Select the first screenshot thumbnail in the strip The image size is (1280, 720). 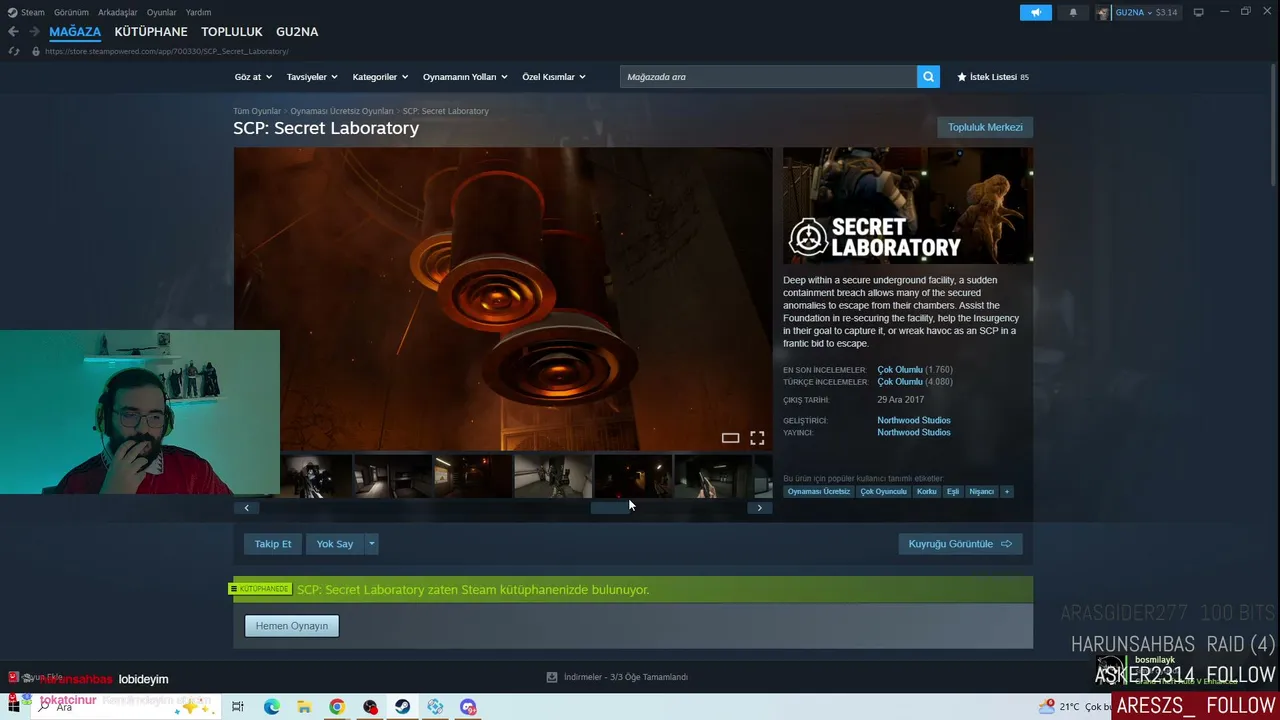(x=316, y=476)
